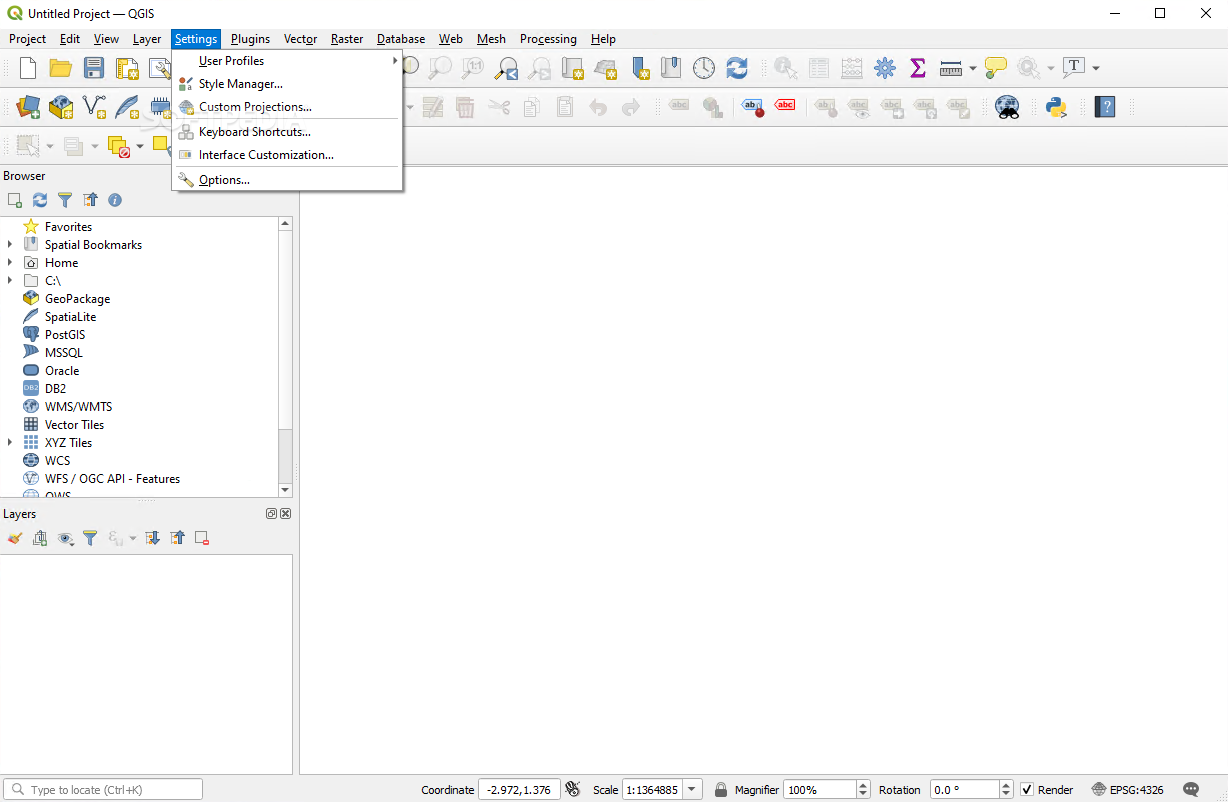Open Manage Map Themes eye icon
Viewport: 1228px width, 802px height.
pyautogui.click(x=65, y=538)
